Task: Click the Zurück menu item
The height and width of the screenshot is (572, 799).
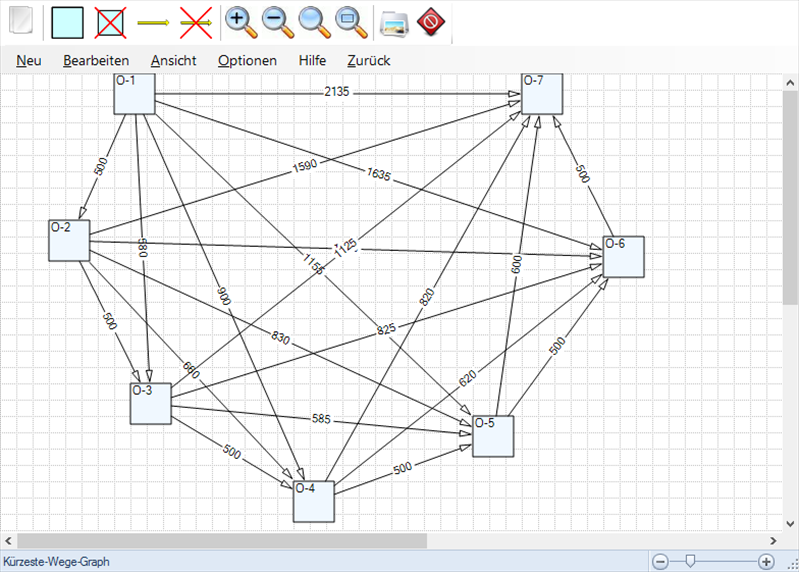Action: coord(368,60)
